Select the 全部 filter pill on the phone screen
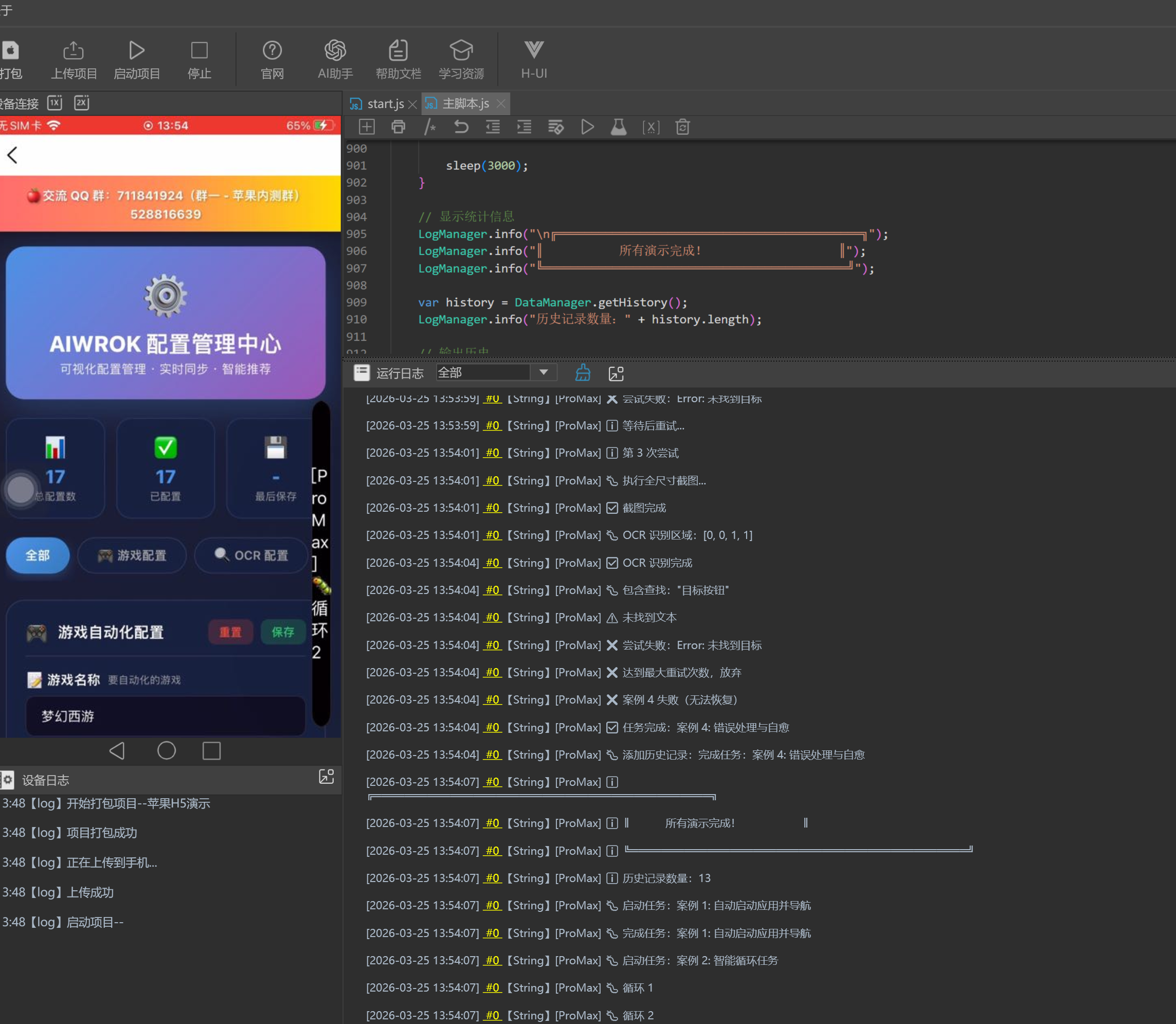 [x=38, y=555]
